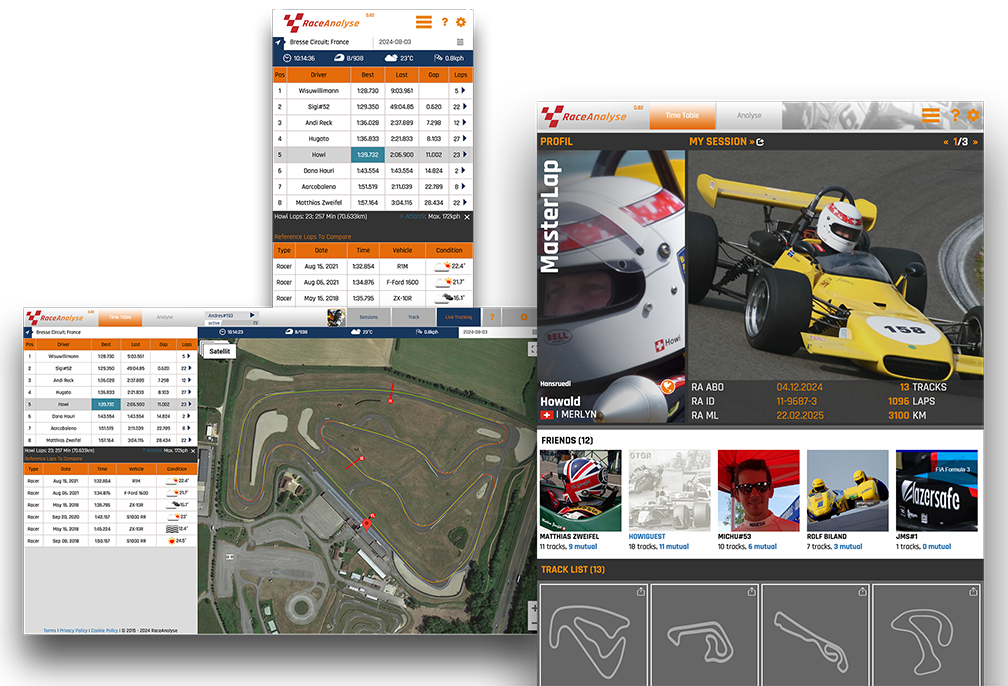Click wind flag icon at 0.8kph mobile
Viewport: 1008px width, 686px height.
[x=438, y=58]
